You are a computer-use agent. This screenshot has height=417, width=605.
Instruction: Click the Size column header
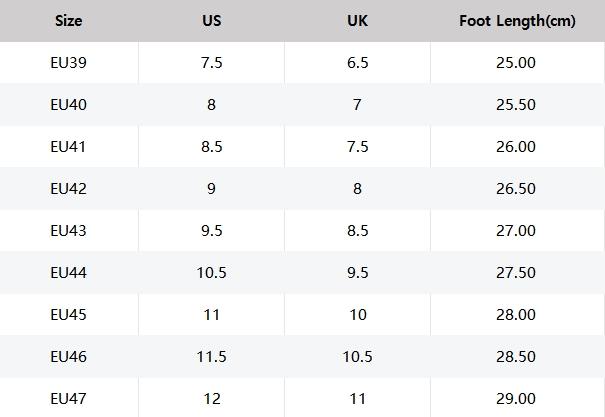pyautogui.click(x=68, y=20)
